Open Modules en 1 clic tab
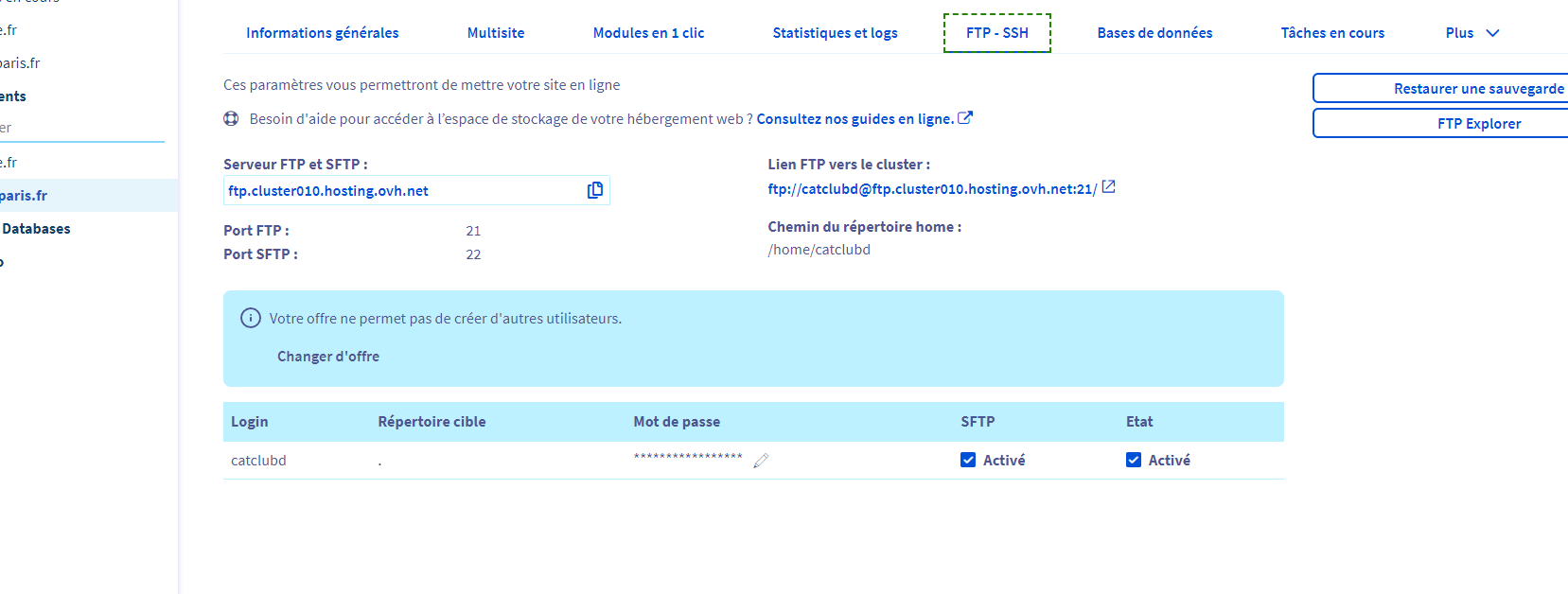 pyautogui.click(x=648, y=33)
